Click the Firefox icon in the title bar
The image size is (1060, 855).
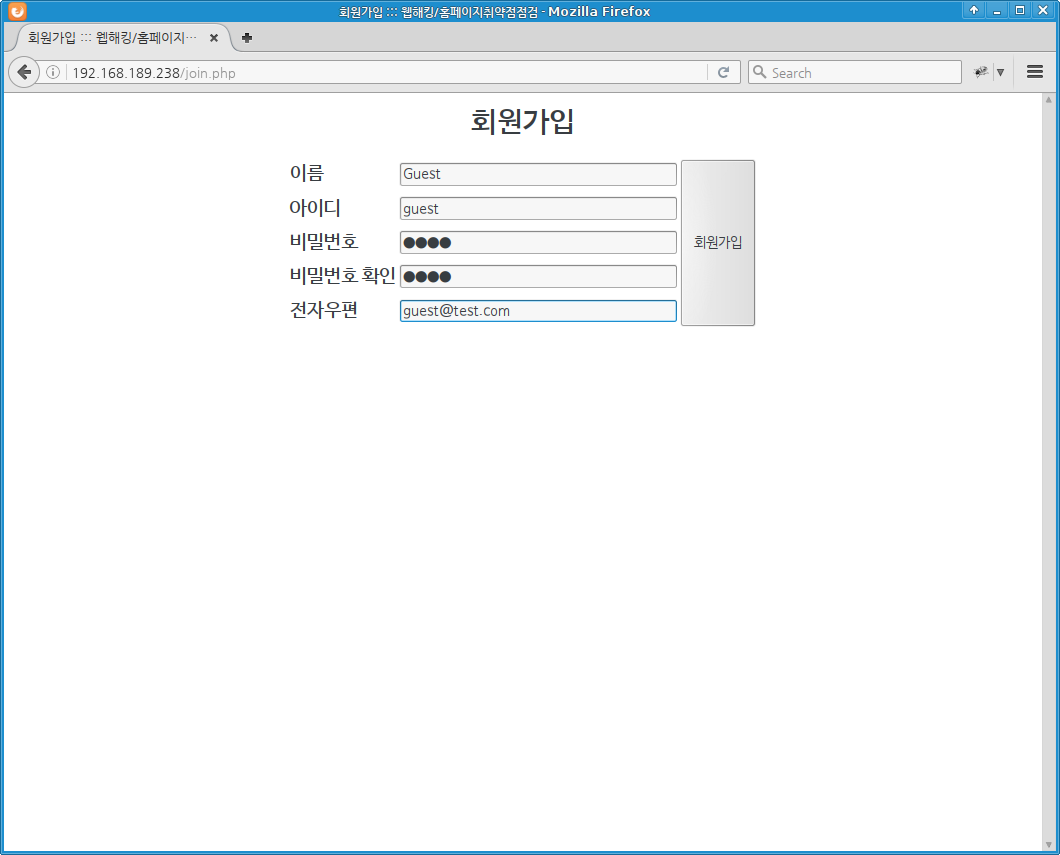pos(18,11)
